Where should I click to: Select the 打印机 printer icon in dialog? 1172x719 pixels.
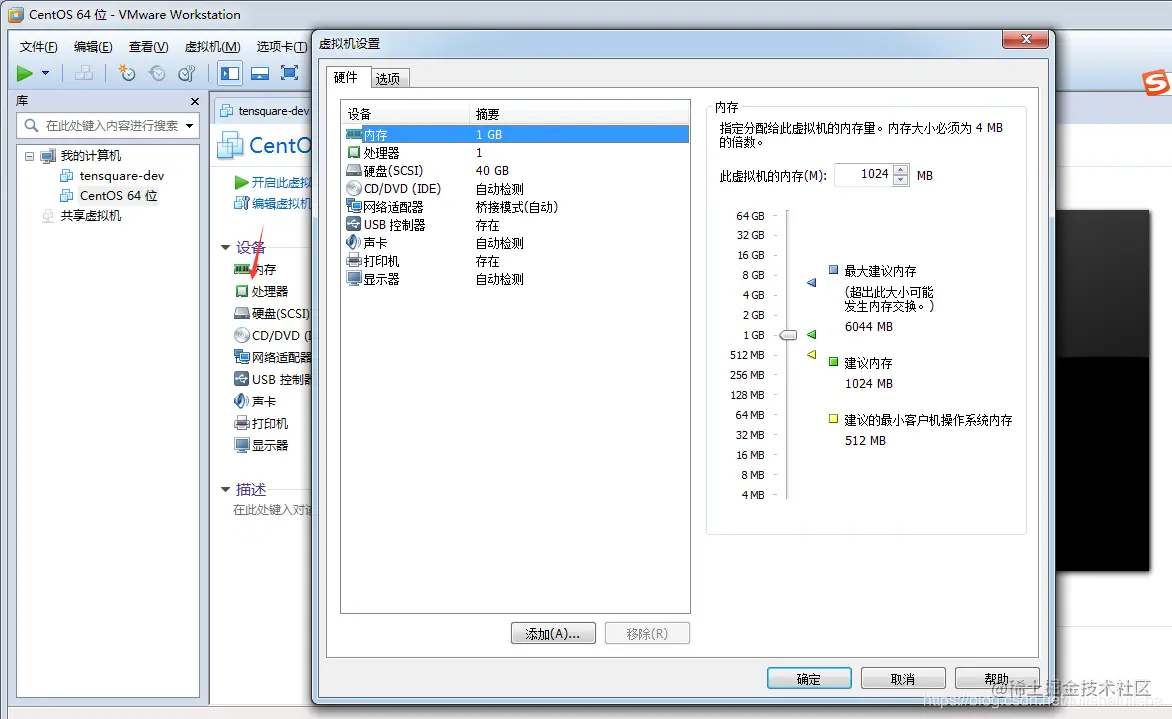coord(354,260)
